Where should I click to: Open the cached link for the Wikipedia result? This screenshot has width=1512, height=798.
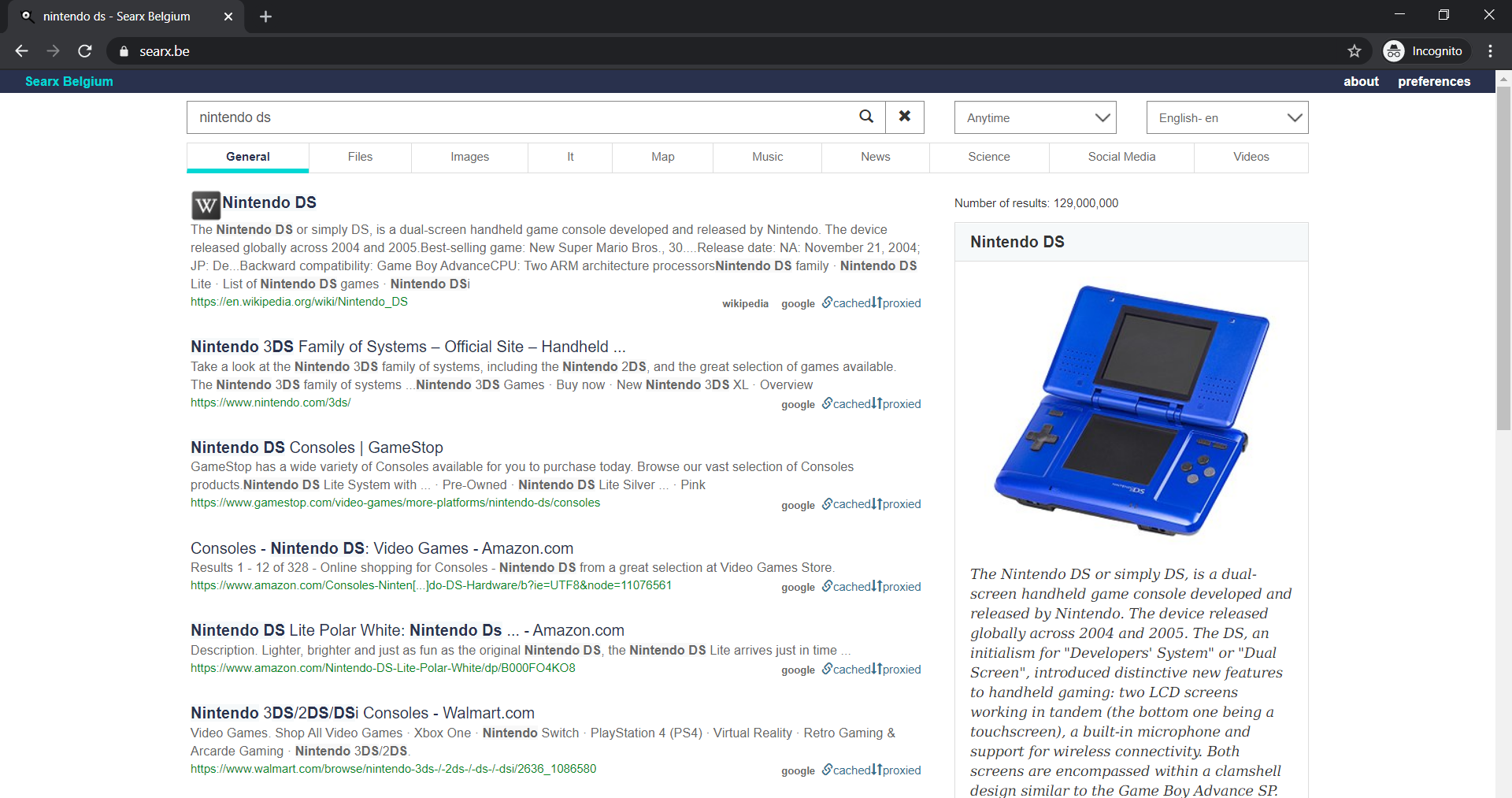click(847, 303)
